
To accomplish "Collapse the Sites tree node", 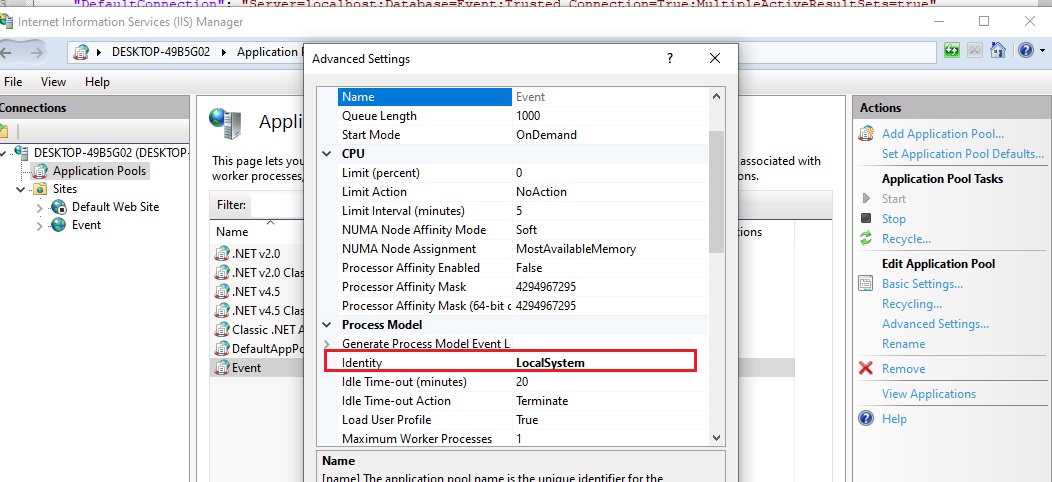I will click(21, 189).
